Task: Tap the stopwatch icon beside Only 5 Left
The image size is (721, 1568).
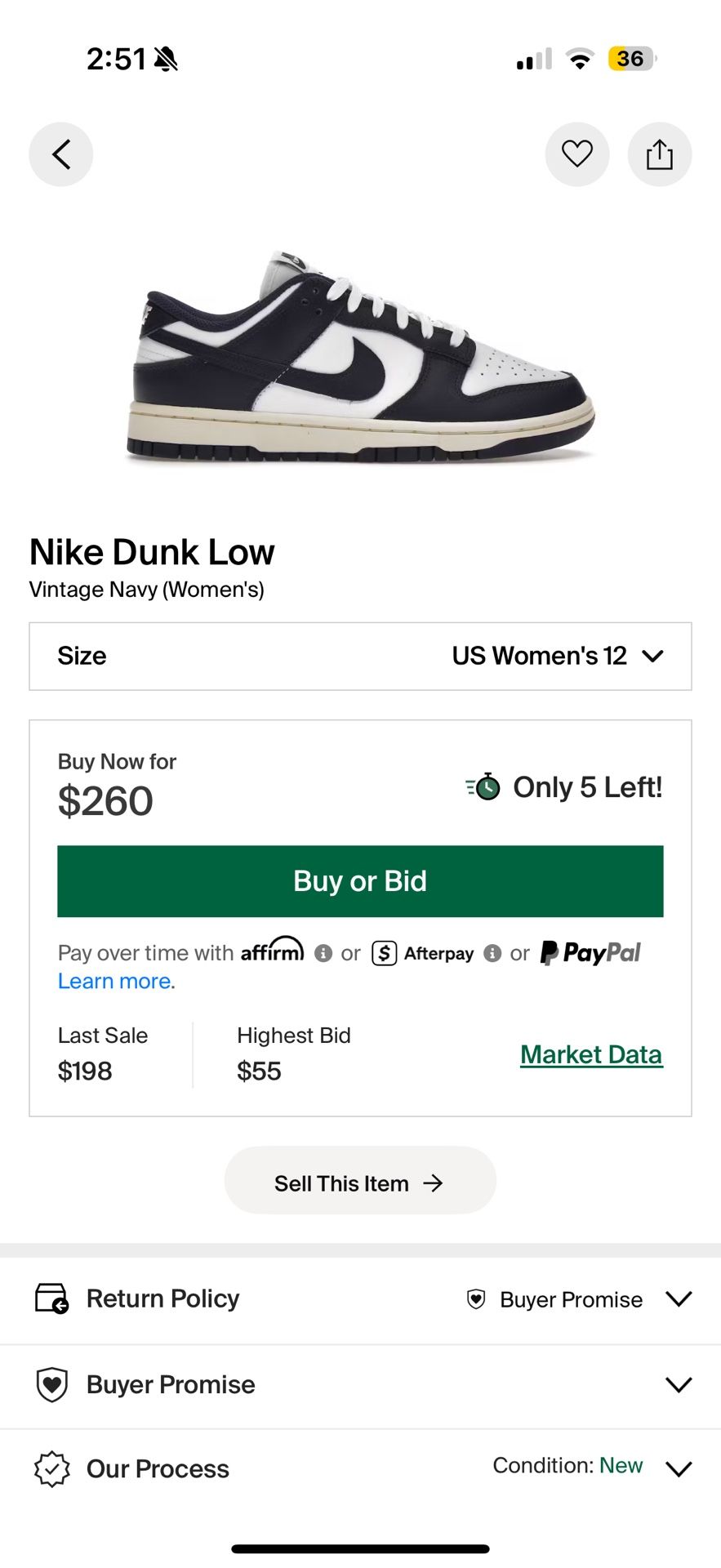Action: (x=483, y=787)
